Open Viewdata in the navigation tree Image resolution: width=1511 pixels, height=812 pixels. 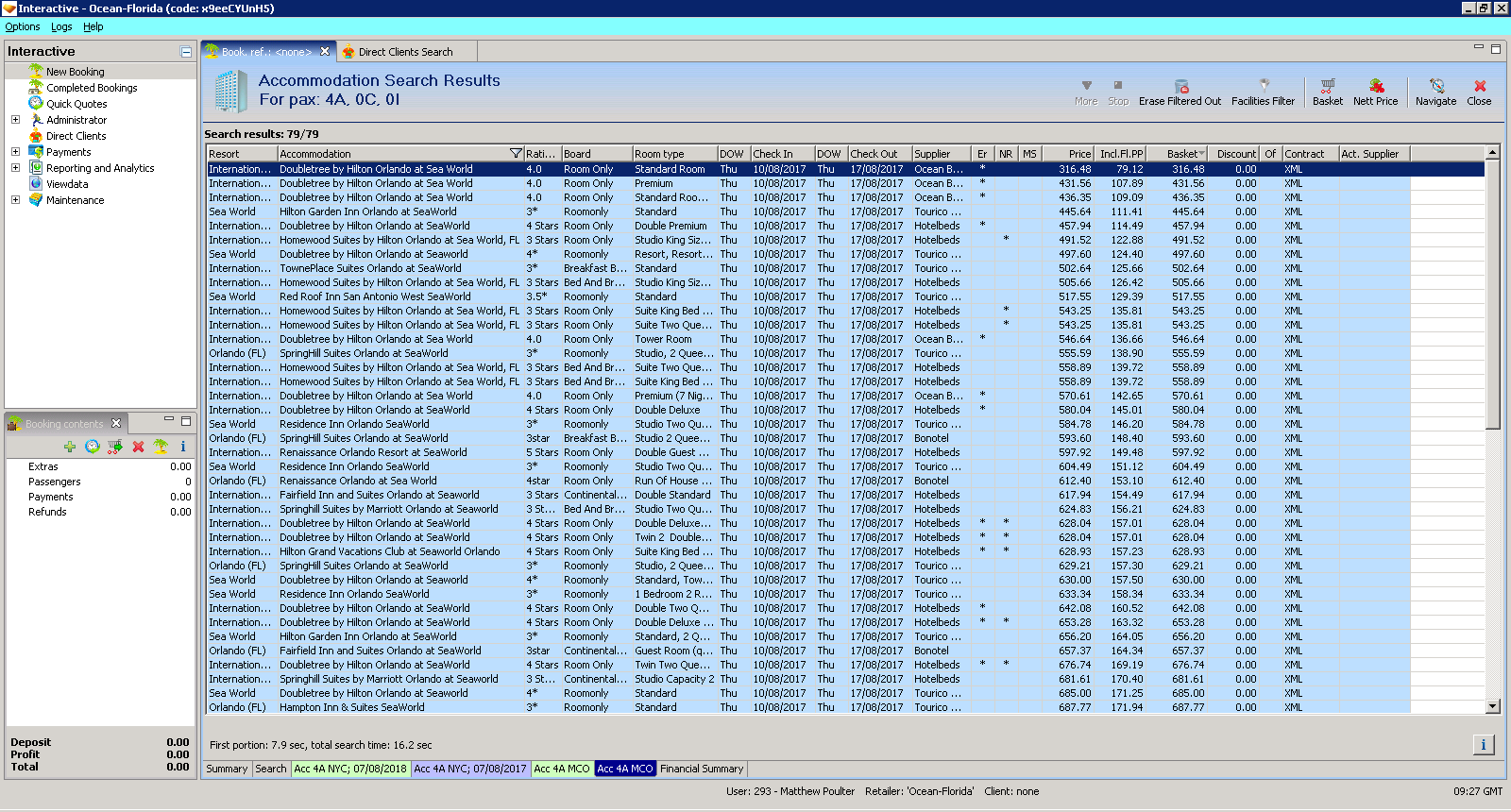coord(67,184)
